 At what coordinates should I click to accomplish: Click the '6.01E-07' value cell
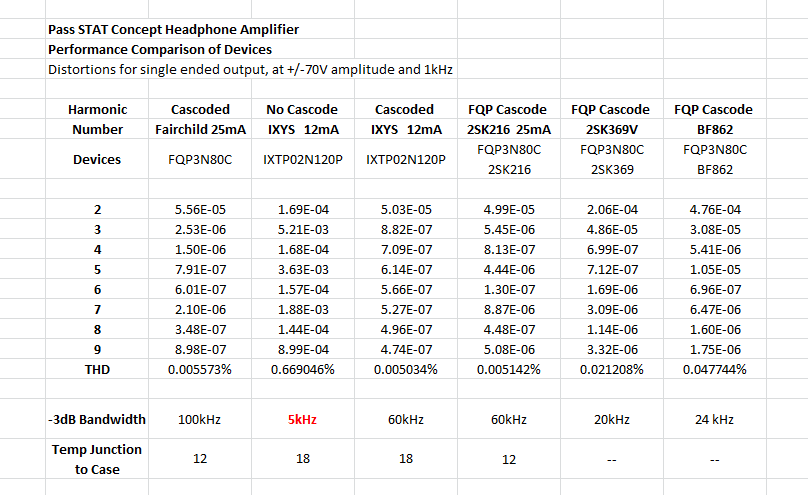200,290
